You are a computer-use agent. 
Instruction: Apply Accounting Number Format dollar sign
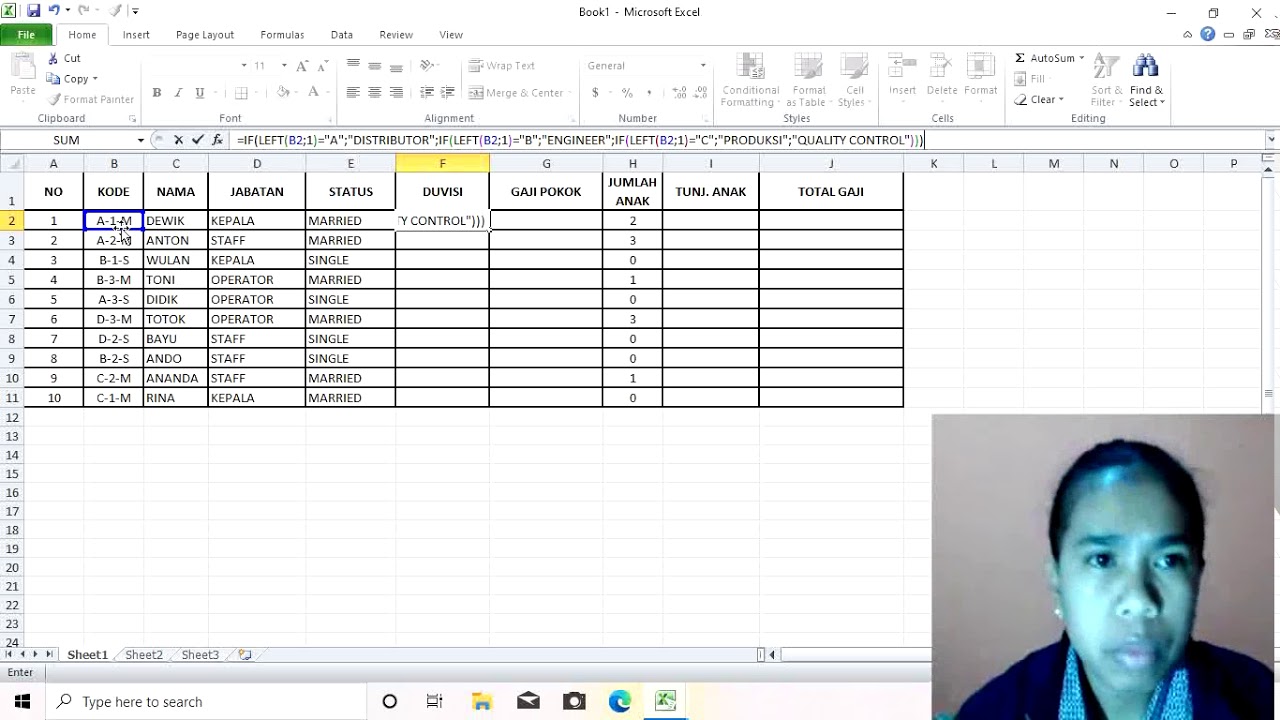point(595,93)
